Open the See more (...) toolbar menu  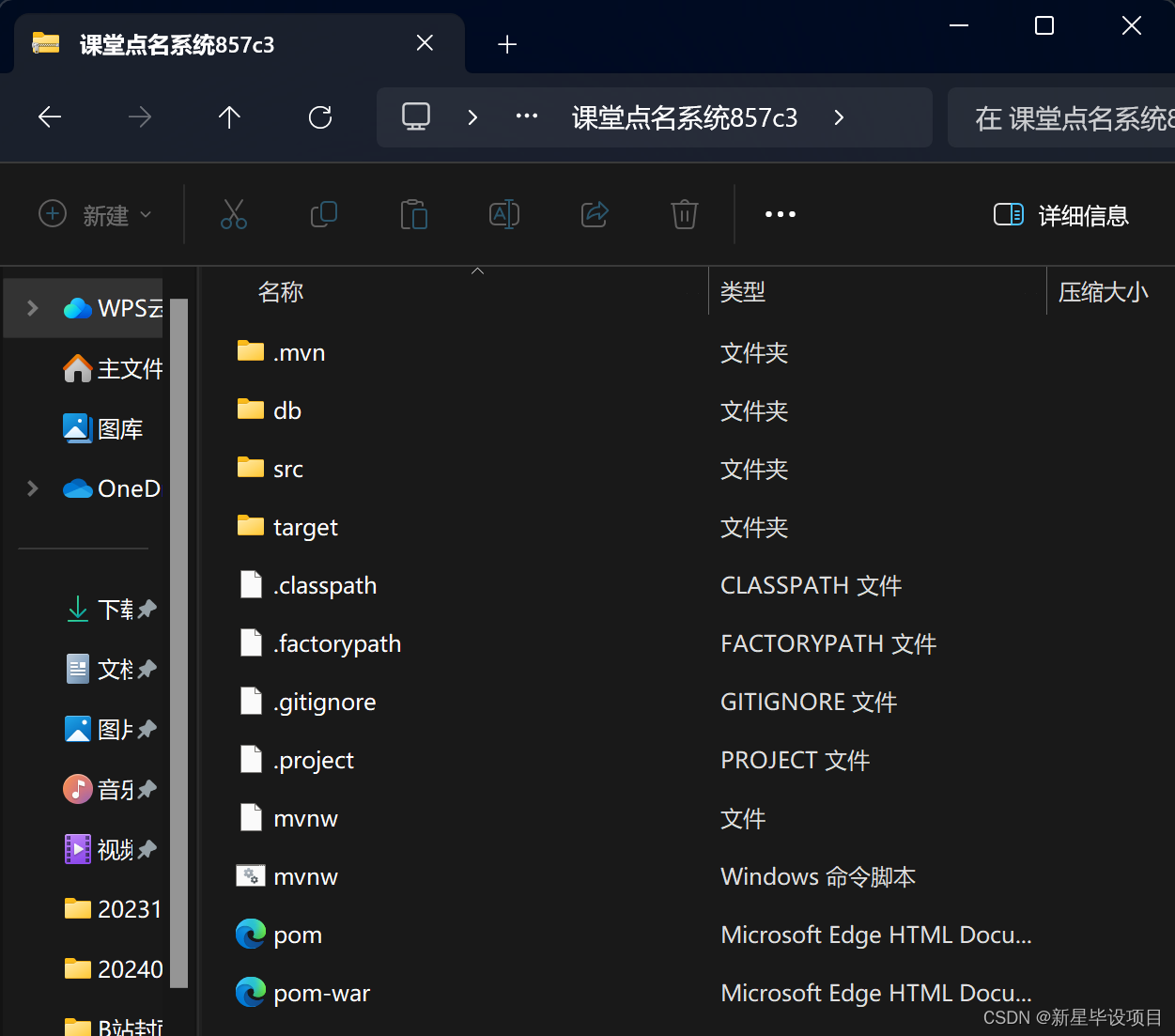tap(780, 214)
